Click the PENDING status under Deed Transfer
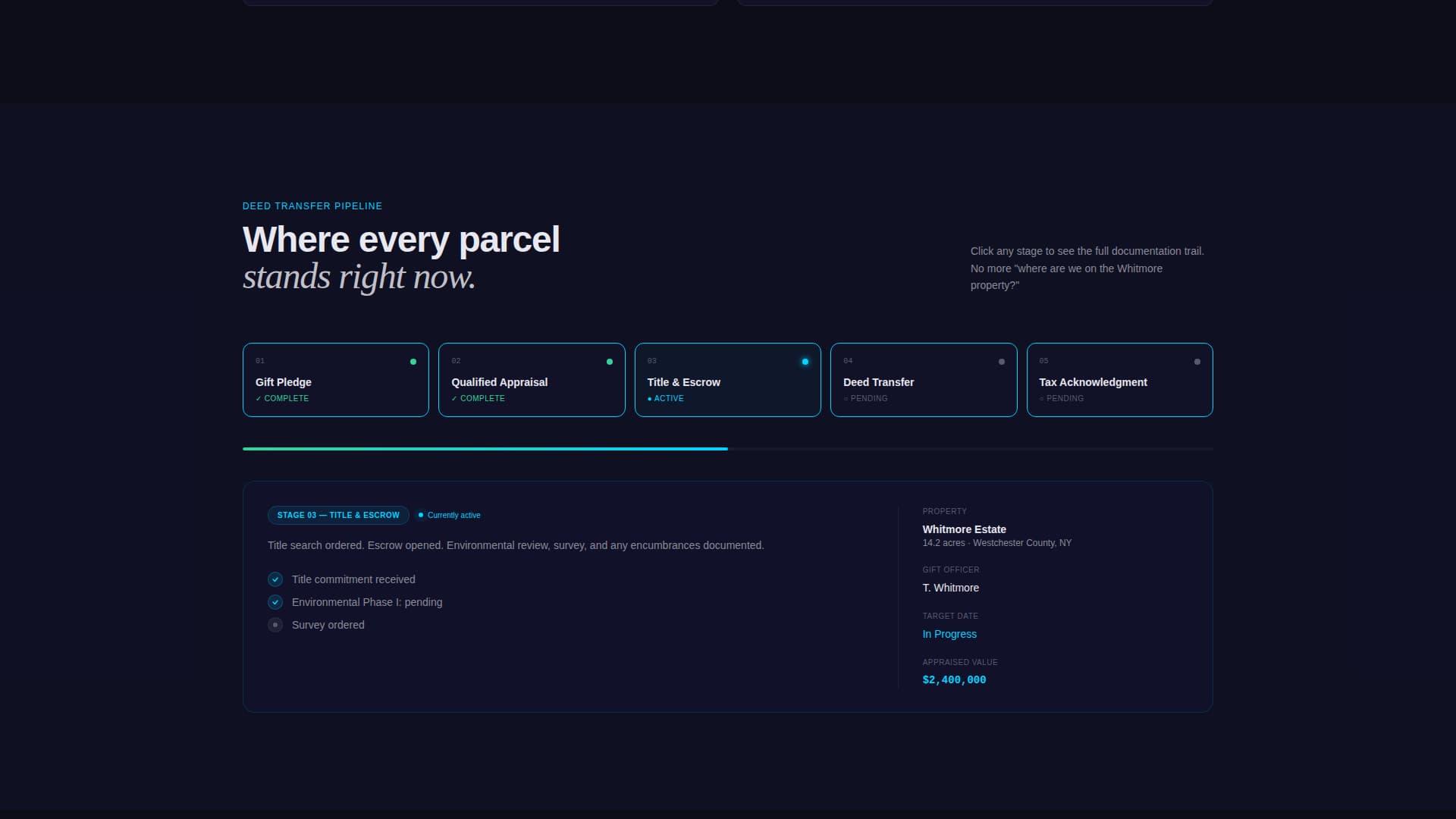The height and width of the screenshot is (819, 1456). pyautogui.click(x=865, y=399)
